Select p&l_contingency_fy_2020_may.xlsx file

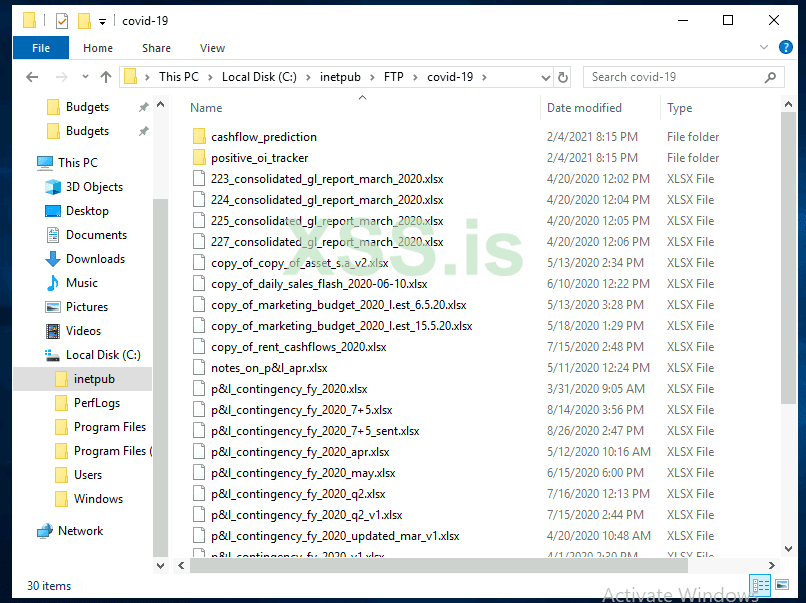coord(303,473)
